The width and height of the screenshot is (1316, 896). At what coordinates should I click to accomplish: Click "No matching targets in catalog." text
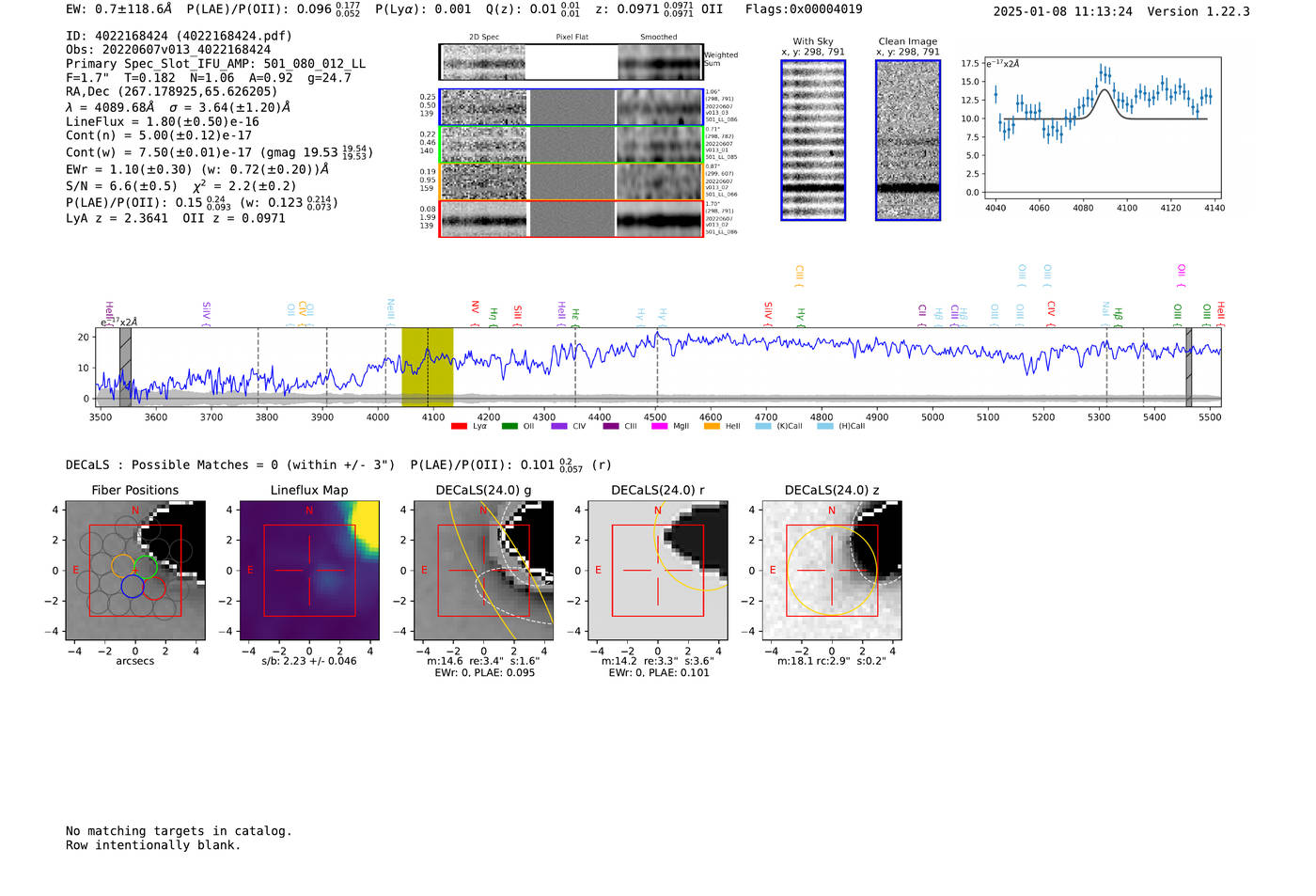coord(179,831)
